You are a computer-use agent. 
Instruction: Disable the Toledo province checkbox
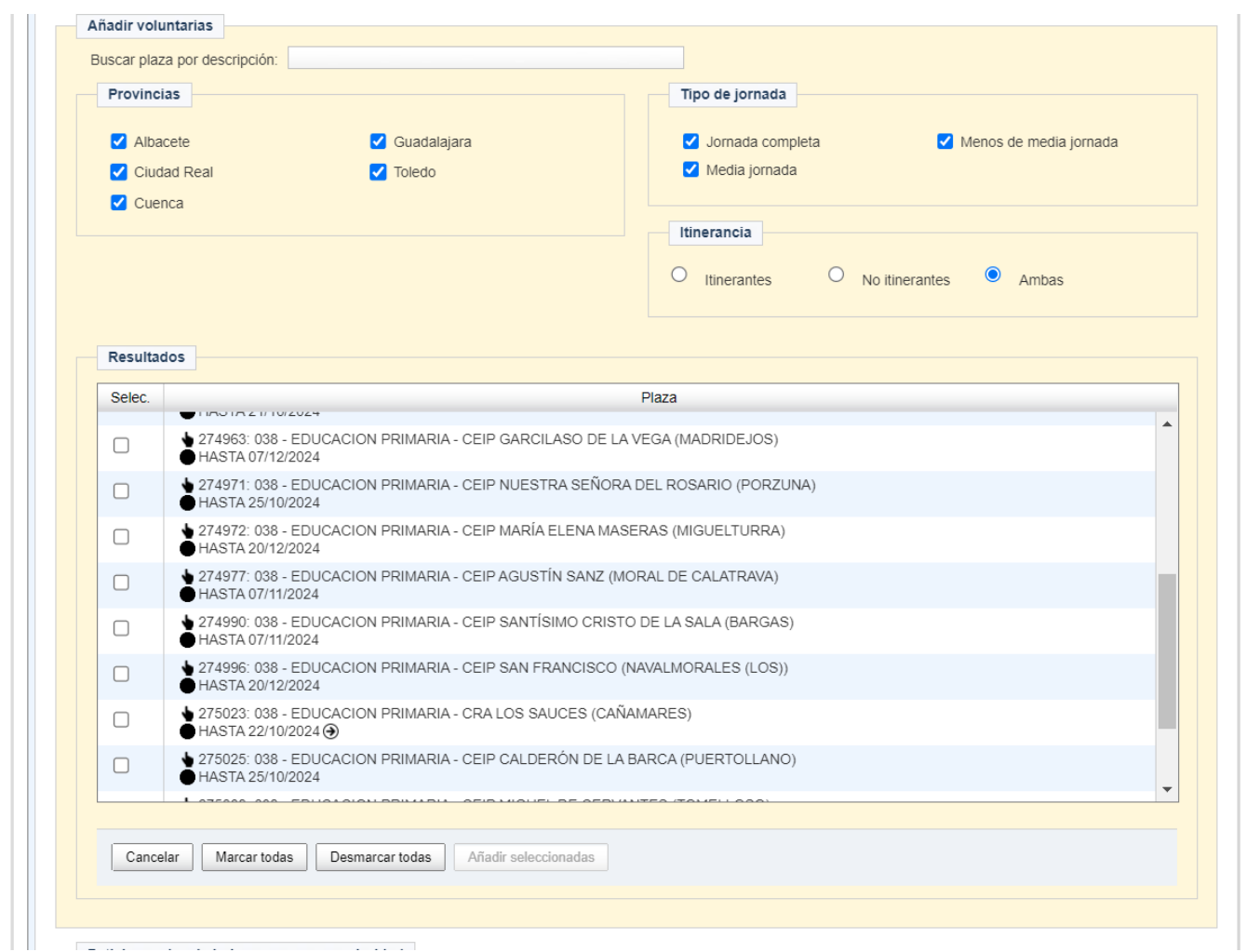pos(378,172)
